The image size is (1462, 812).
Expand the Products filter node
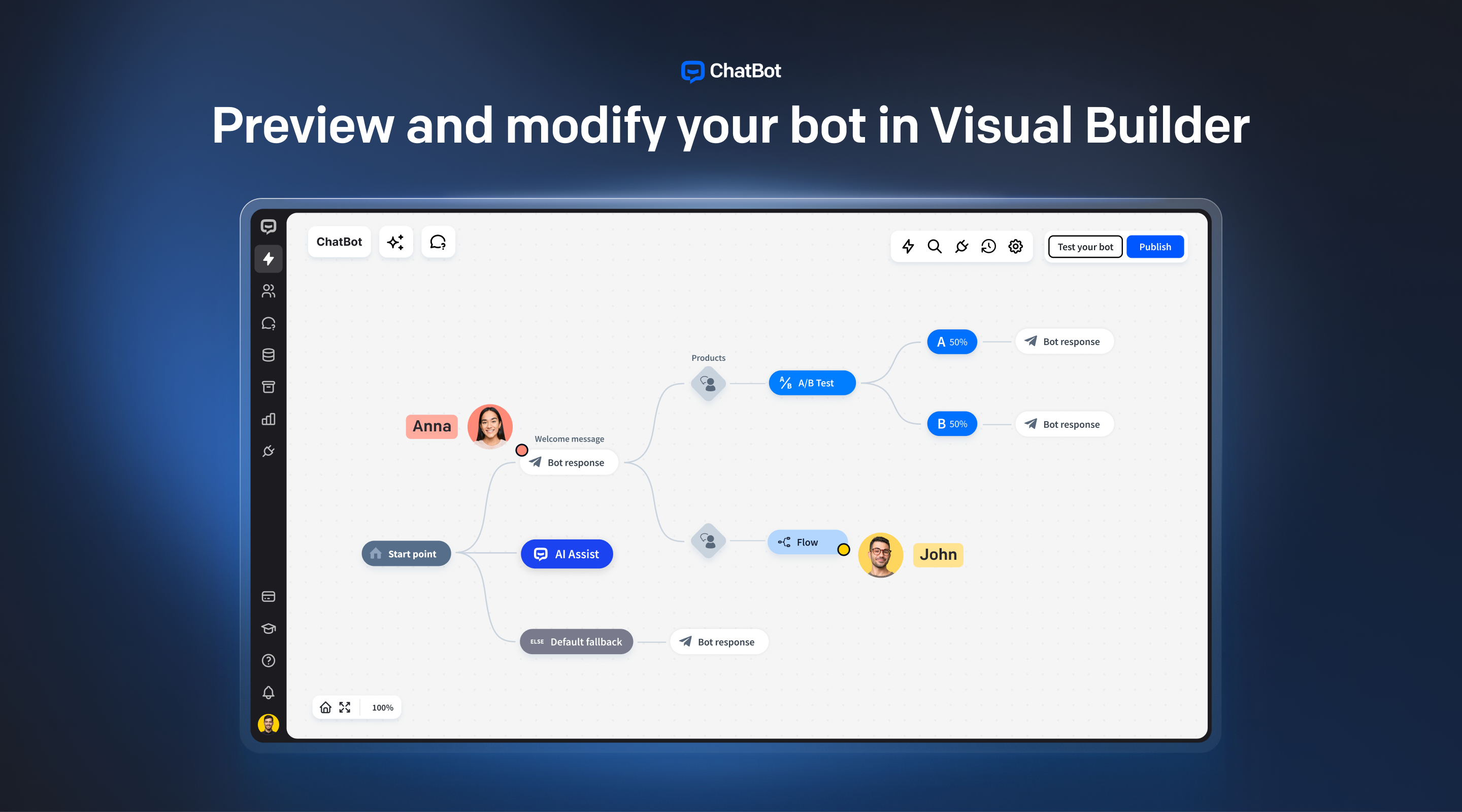708,383
